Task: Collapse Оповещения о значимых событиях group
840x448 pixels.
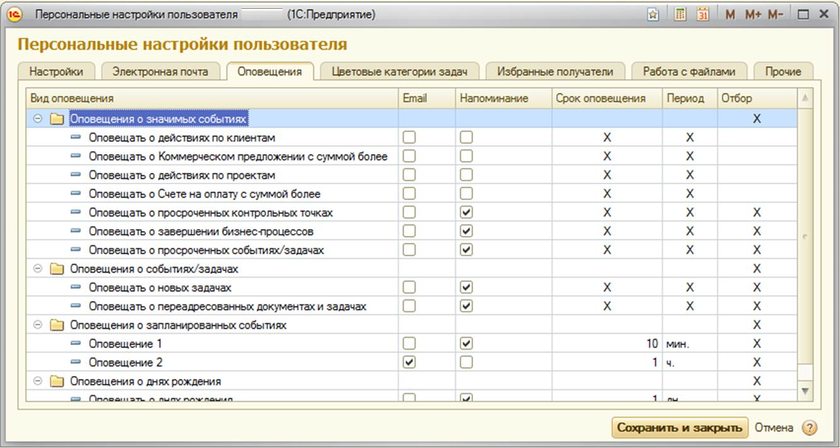Action: [x=38, y=118]
